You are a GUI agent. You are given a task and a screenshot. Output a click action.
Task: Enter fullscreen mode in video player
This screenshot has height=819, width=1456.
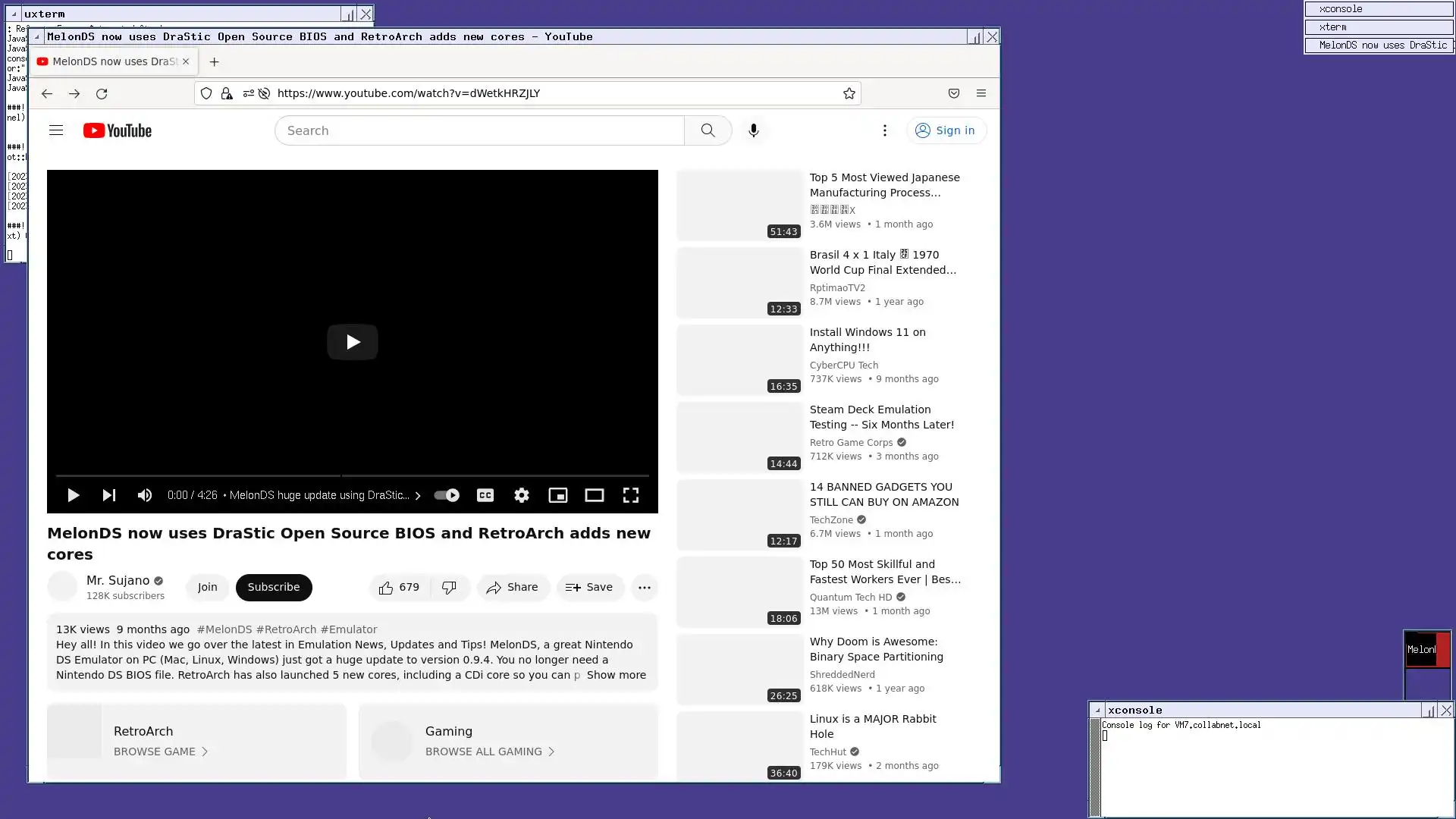(x=631, y=495)
